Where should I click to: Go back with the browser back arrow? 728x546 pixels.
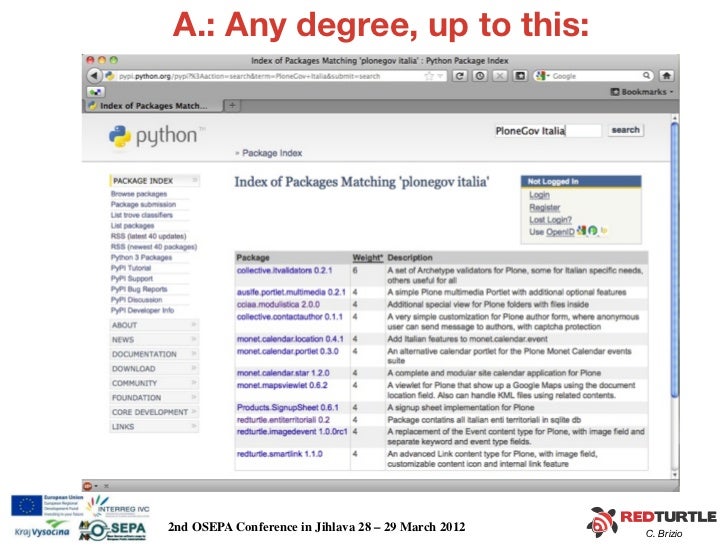click(95, 76)
